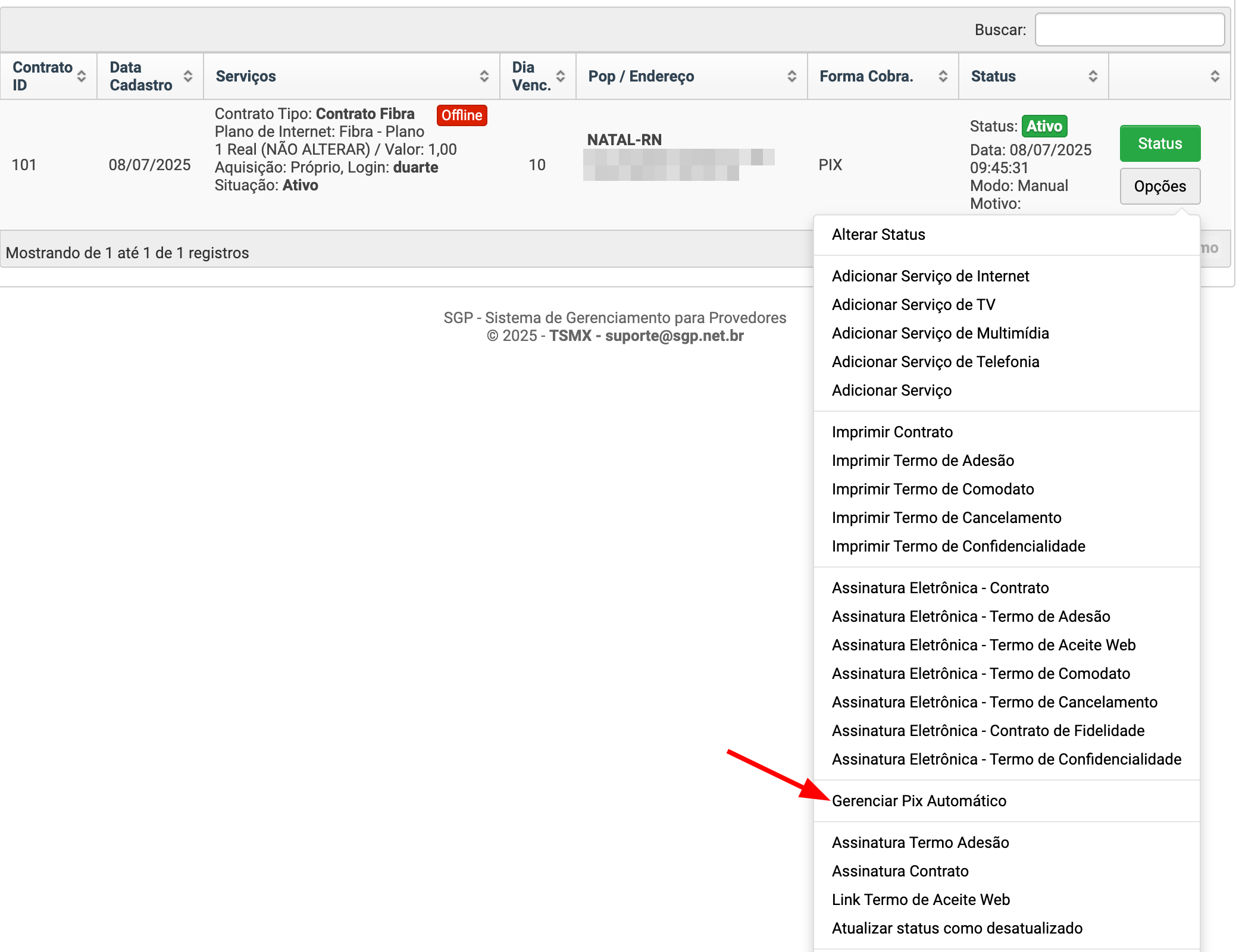The width and height of the screenshot is (1239, 952).
Task: Click the red Offline badge
Action: click(x=461, y=115)
